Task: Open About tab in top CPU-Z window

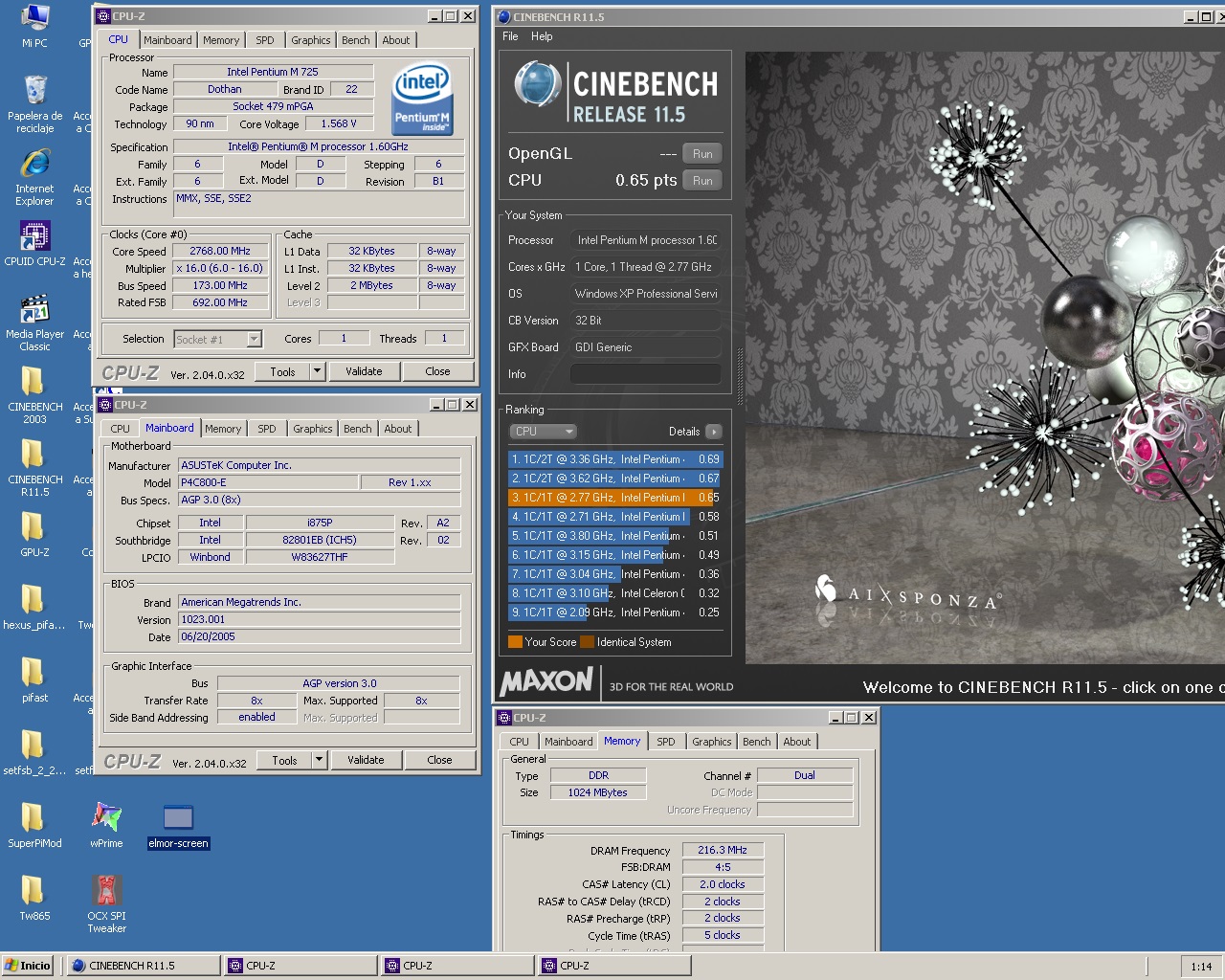Action: point(396,40)
